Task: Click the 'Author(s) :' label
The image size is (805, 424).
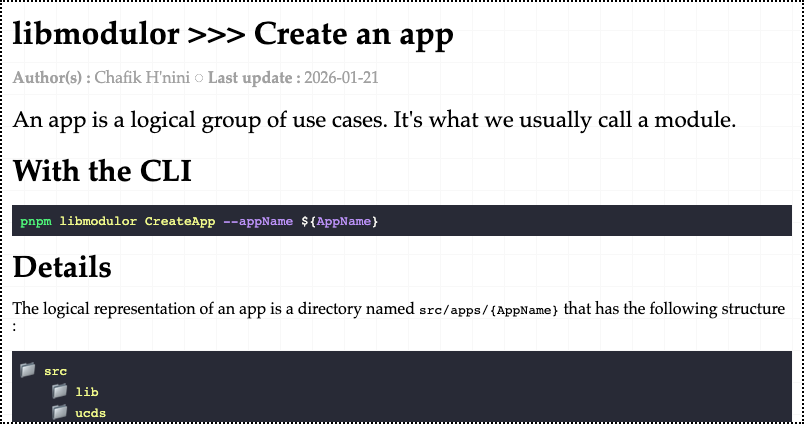Action: (52, 78)
